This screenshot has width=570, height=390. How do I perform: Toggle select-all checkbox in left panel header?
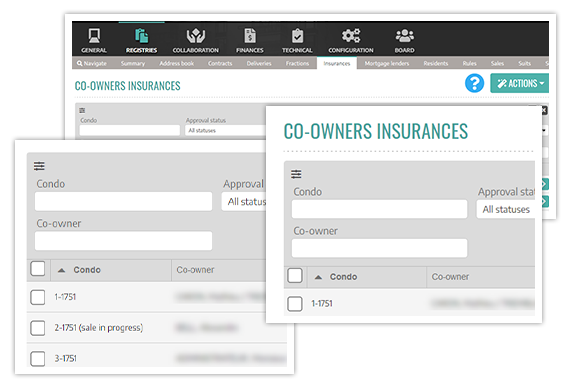pyautogui.click(x=38, y=269)
